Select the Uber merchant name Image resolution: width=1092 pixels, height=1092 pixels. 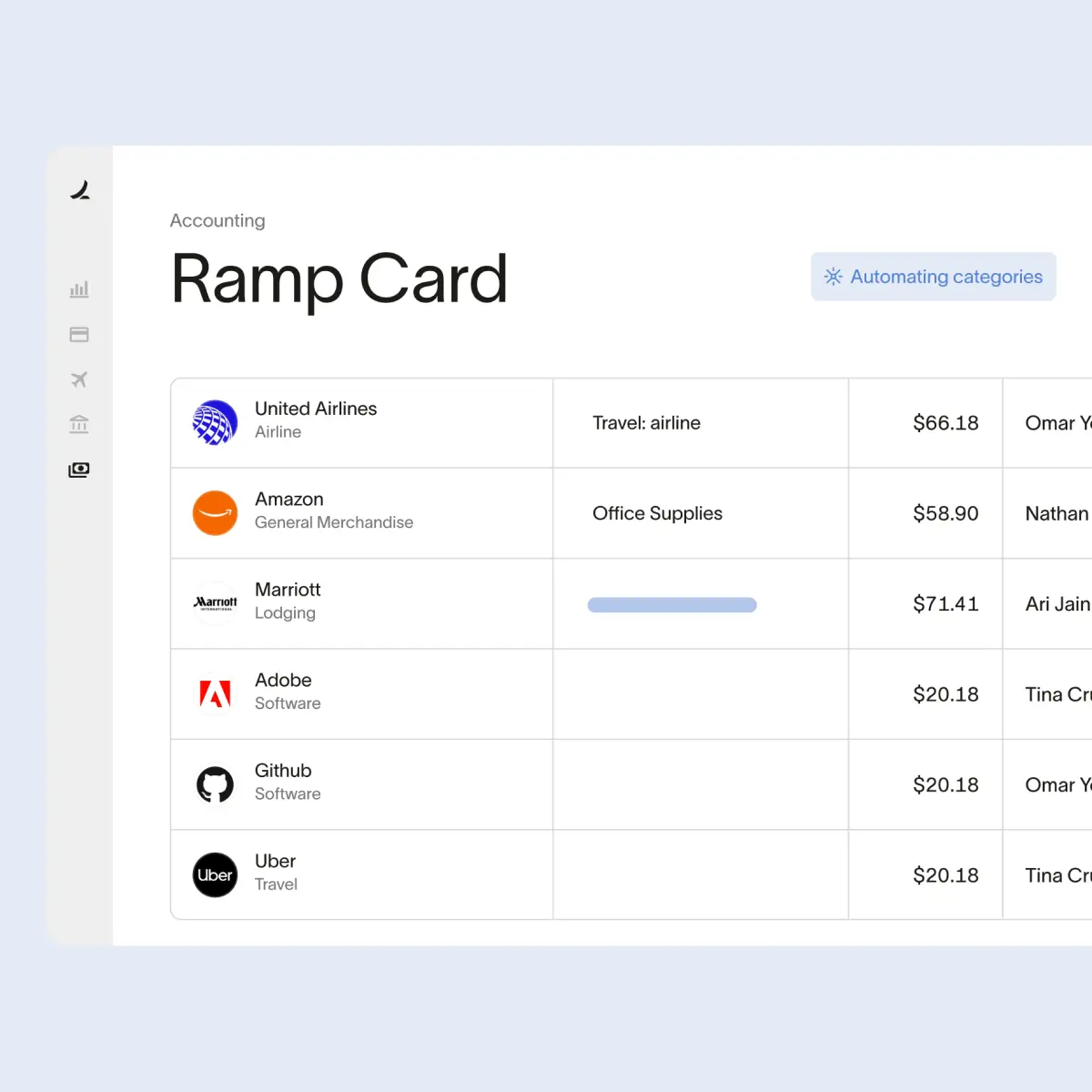point(275,861)
